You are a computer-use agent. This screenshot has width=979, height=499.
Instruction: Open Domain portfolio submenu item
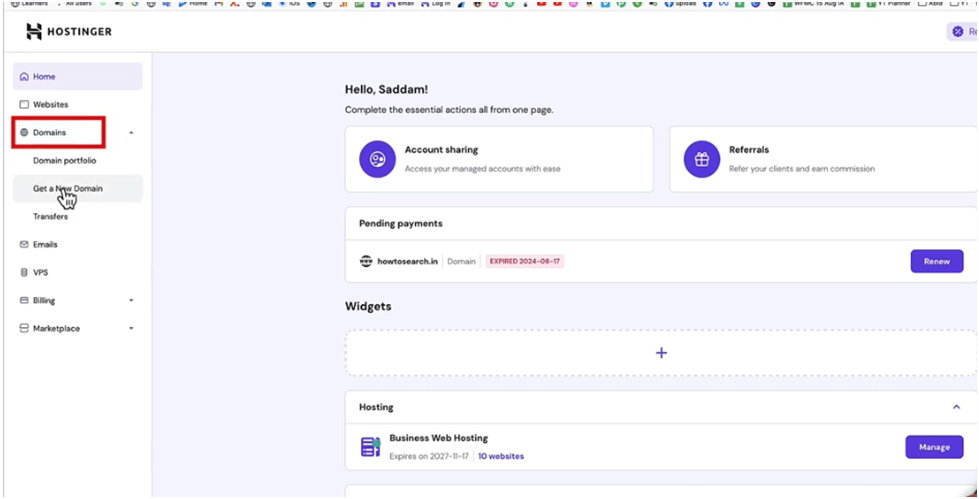65,160
